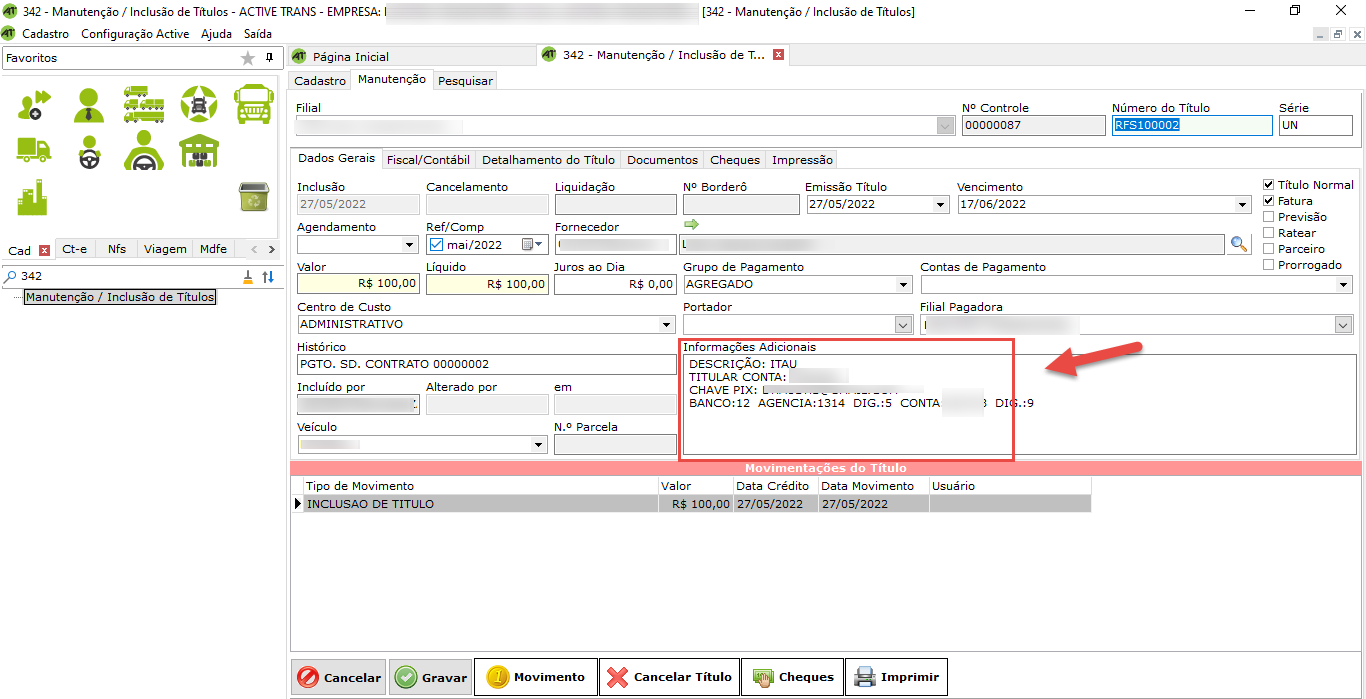Click the gray star favorite icon
Viewport: 1366px width, 699px height.
tap(248, 58)
